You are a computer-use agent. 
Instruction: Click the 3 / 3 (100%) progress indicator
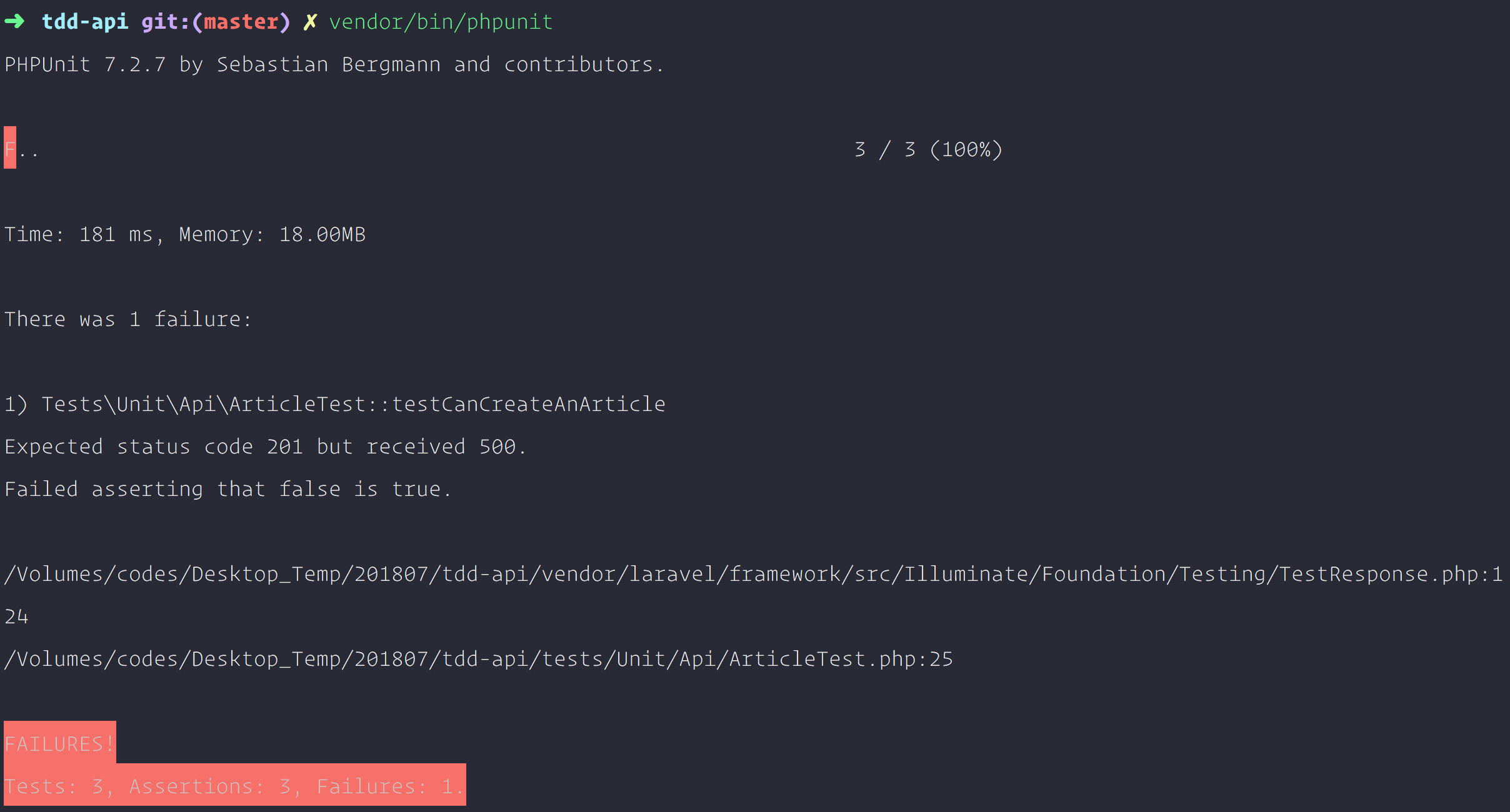[x=928, y=150]
